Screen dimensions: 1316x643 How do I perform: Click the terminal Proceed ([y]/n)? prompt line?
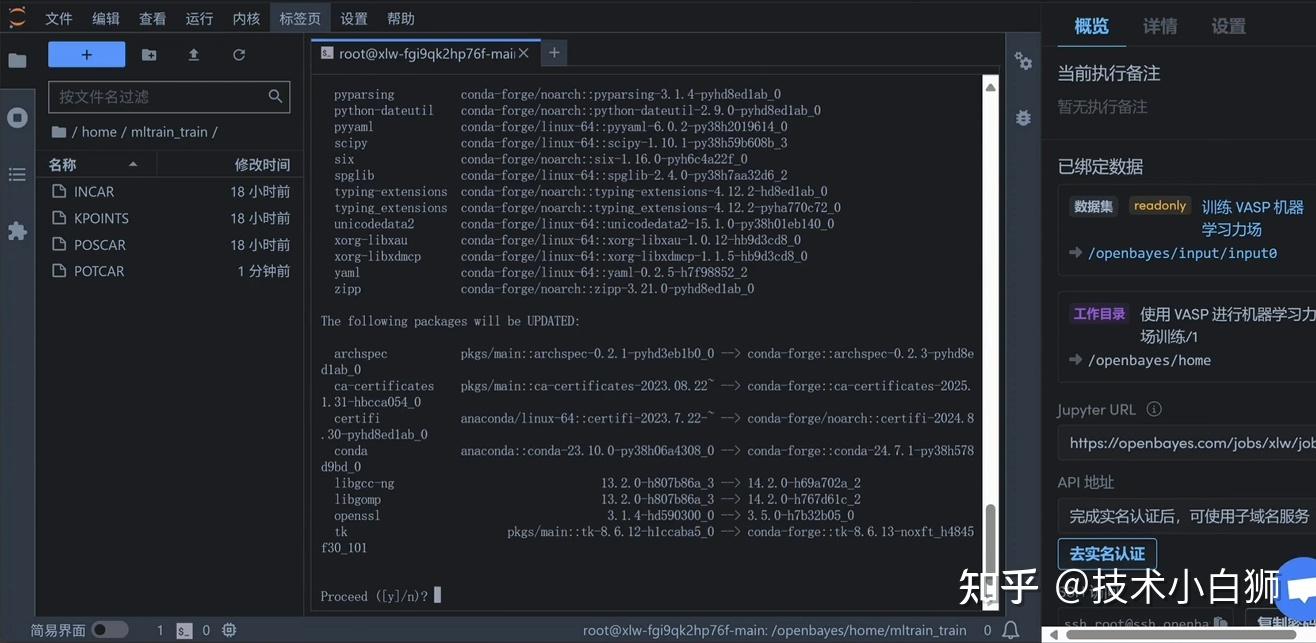tap(380, 596)
